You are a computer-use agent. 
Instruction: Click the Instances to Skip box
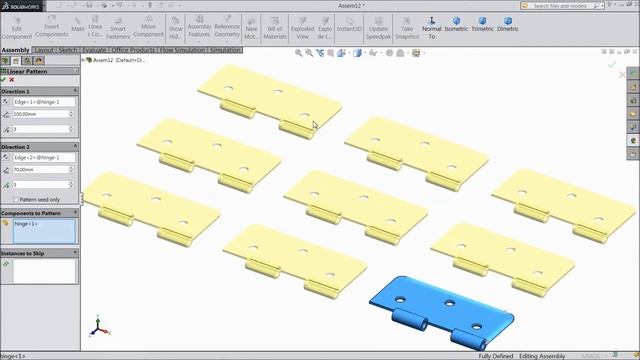[x=44, y=271]
